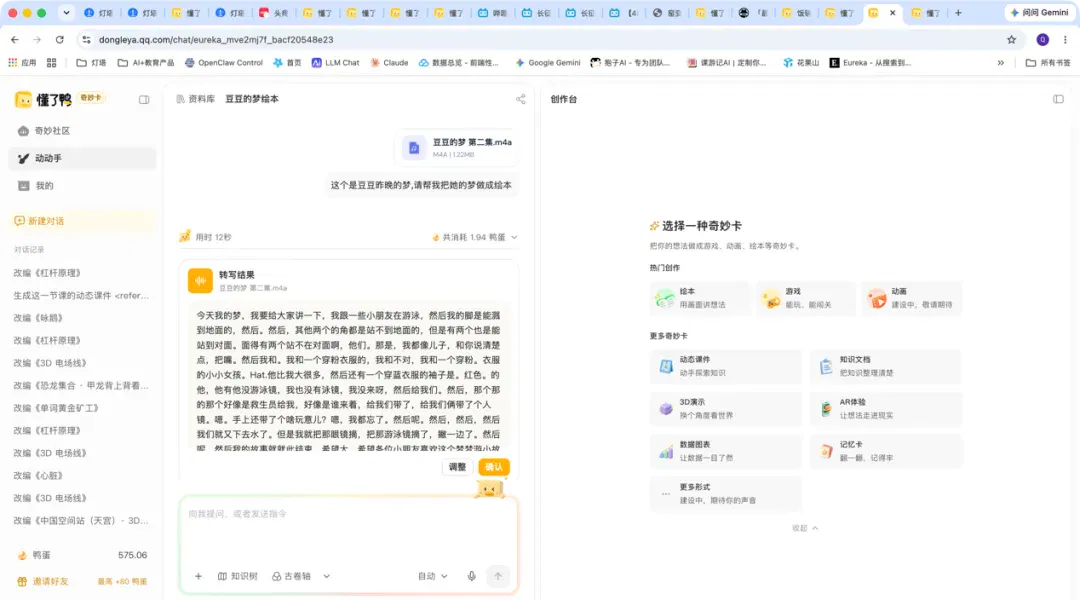Open history chat 改编《心脏》
This screenshot has width=1080, height=600.
click(39, 476)
